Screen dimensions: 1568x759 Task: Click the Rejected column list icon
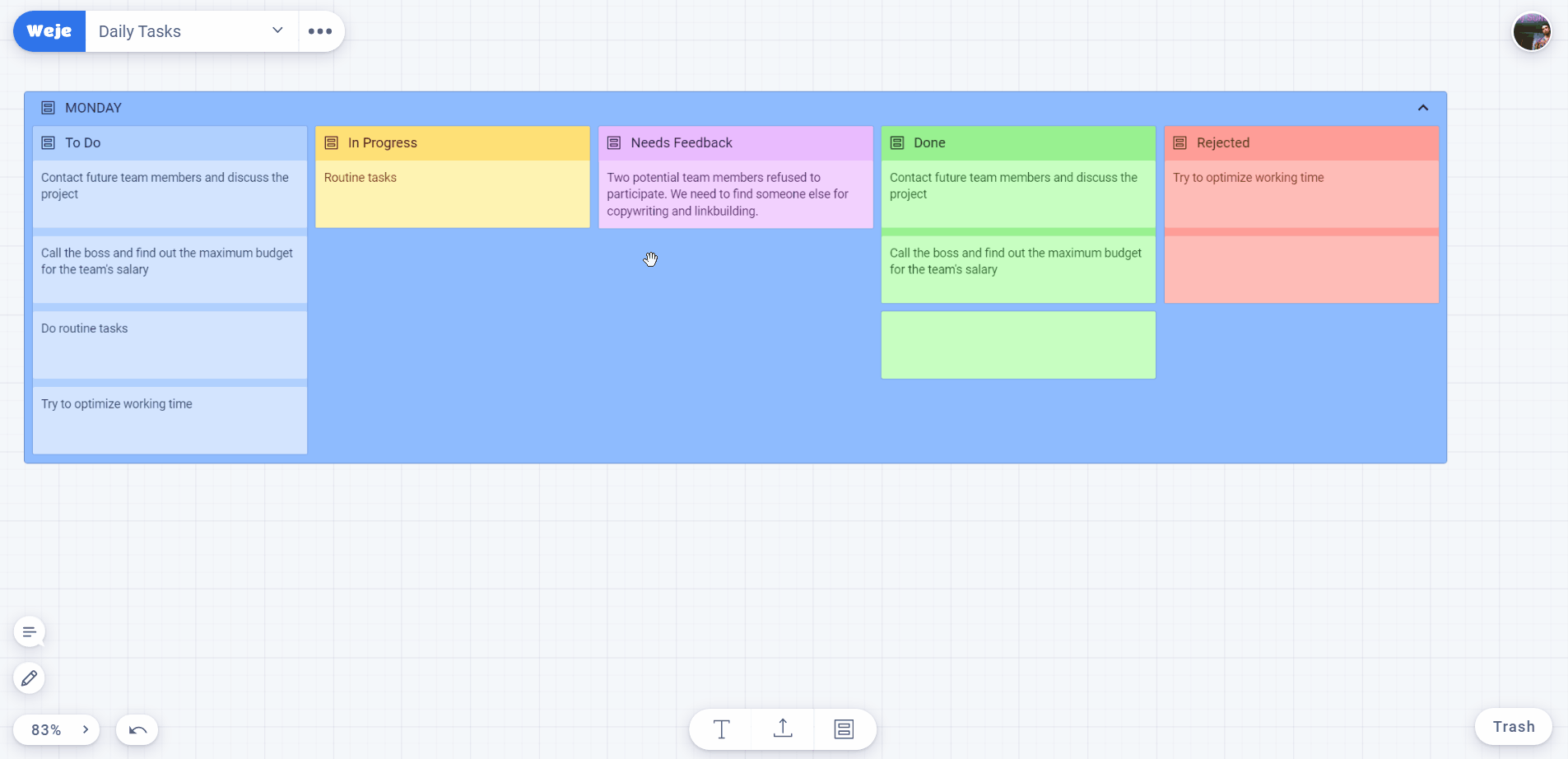(x=1179, y=142)
